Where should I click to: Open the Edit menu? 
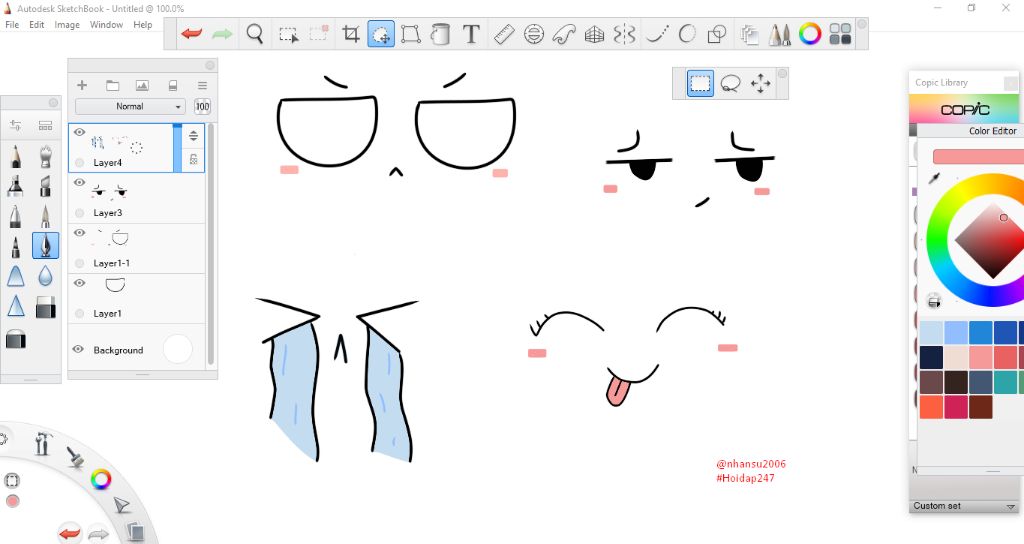coord(37,25)
